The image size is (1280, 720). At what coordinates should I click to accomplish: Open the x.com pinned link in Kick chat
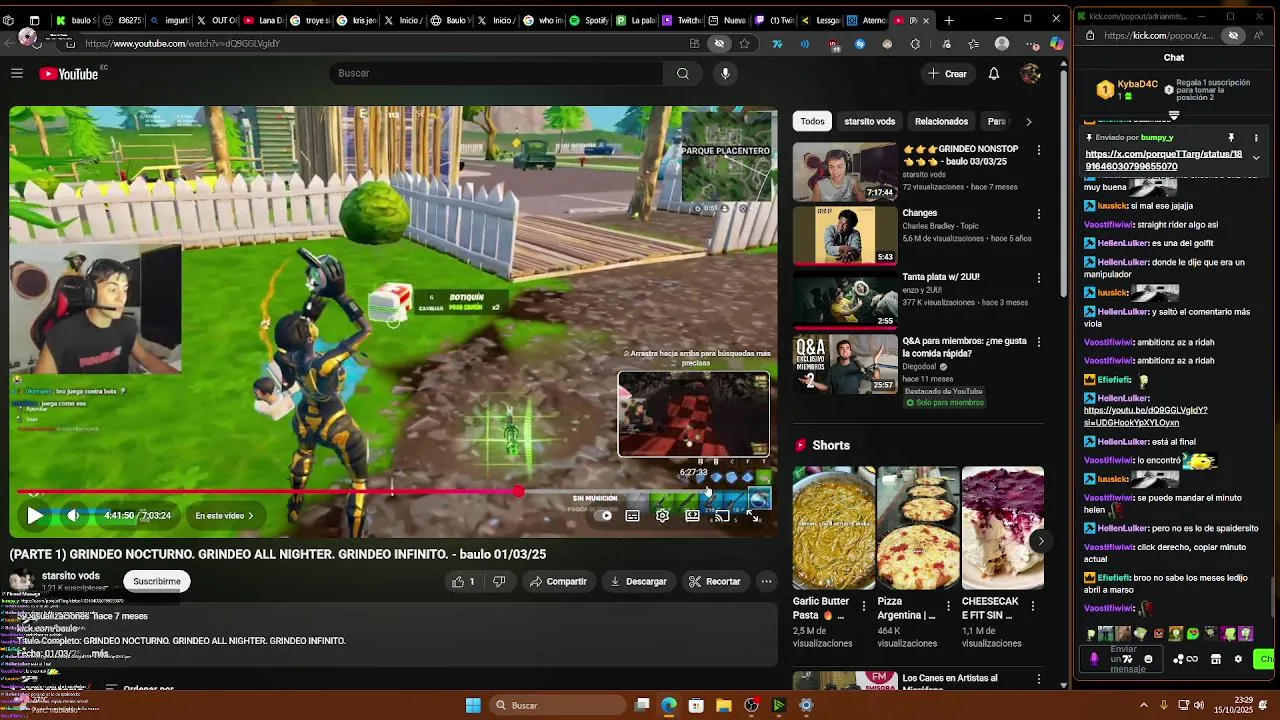coord(1163,160)
